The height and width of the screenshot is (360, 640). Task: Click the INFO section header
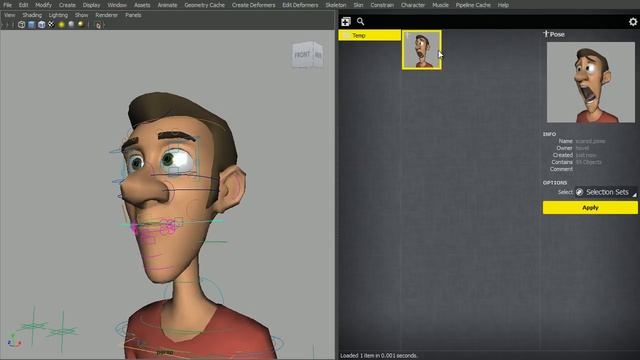pos(549,134)
